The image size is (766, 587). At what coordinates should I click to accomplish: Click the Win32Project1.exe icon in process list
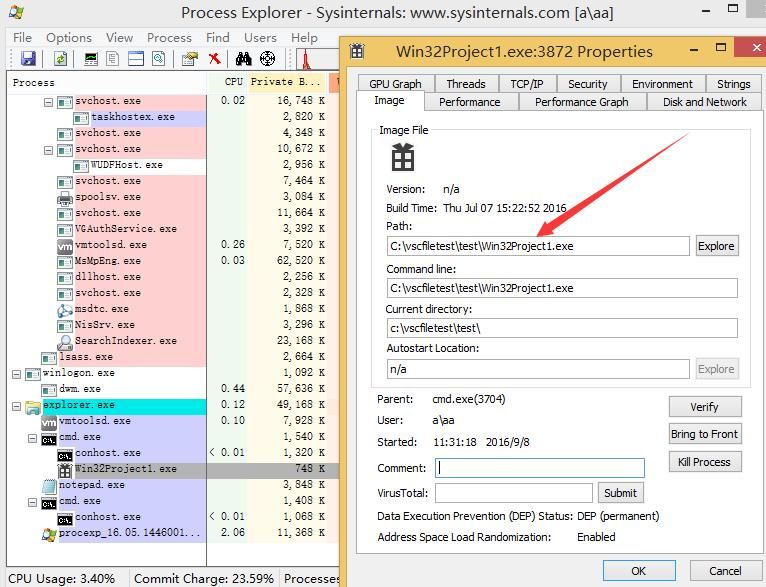[x=65, y=470]
